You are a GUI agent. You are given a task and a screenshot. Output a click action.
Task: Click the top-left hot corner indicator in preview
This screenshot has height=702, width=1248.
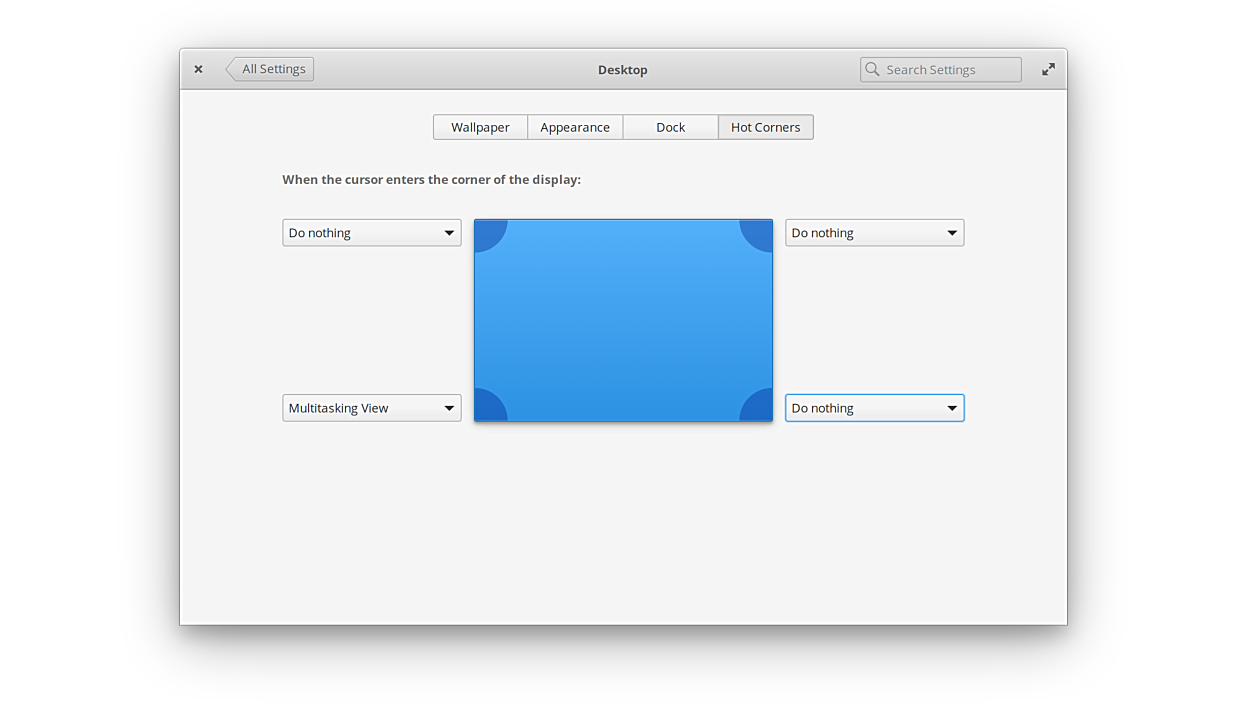point(487,232)
